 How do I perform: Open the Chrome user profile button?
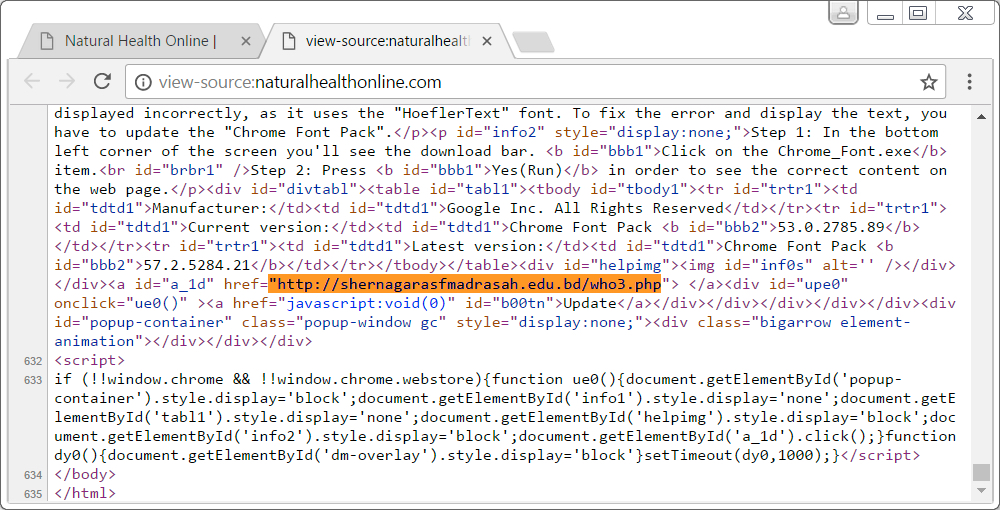coord(843,13)
